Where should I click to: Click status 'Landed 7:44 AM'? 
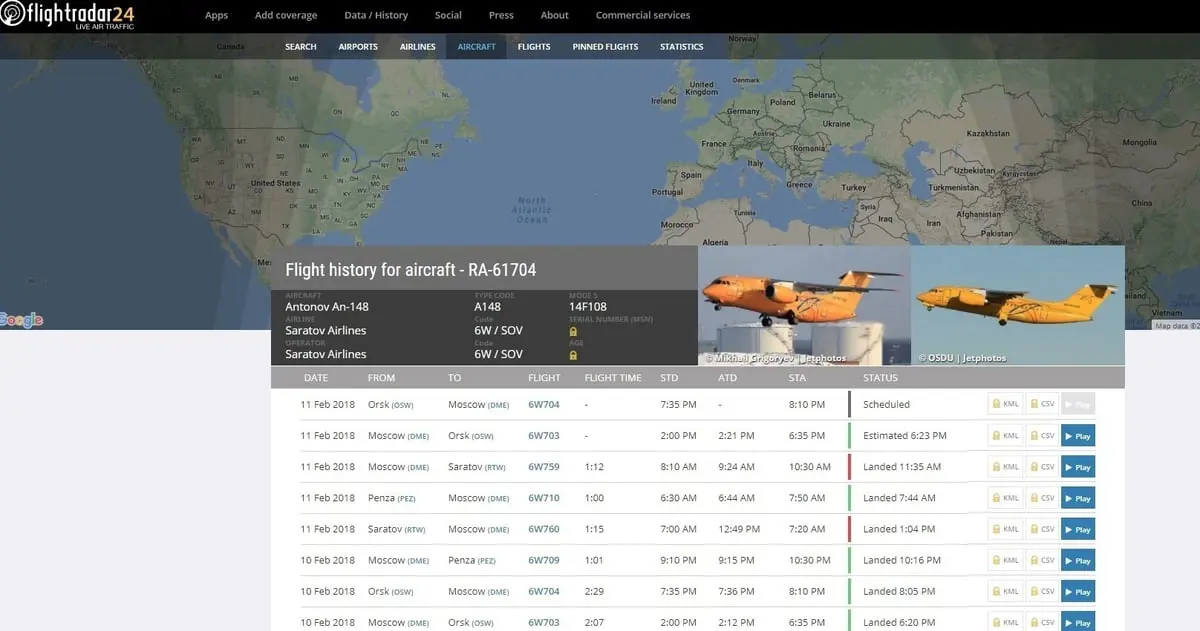(x=899, y=498)
